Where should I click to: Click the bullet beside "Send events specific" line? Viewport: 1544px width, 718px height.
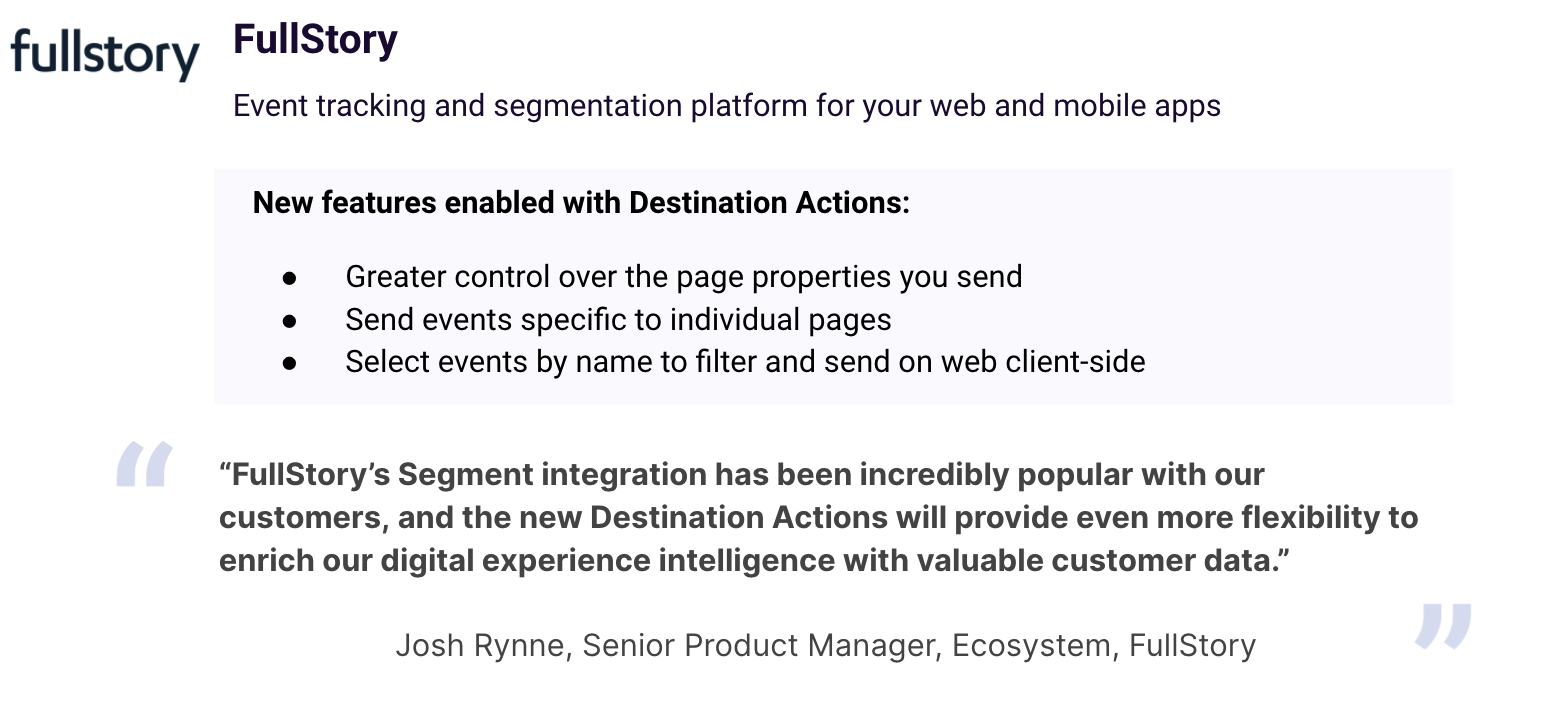coord(290,320)
